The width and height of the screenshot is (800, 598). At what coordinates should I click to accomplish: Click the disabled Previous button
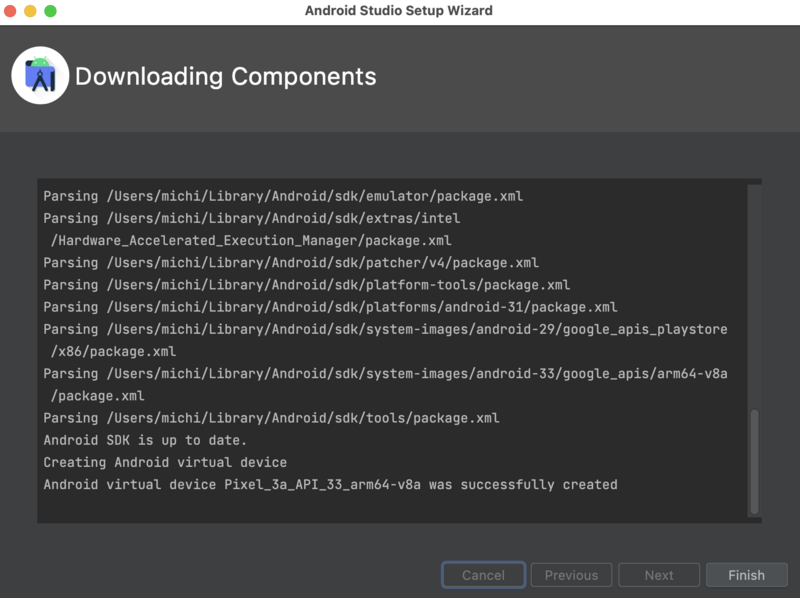click(x=571, y=575)
